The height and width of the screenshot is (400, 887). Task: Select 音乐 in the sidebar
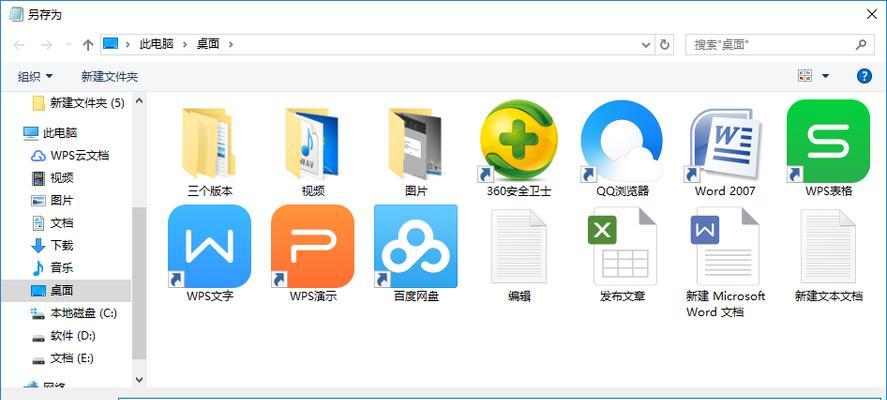(53, 268)
